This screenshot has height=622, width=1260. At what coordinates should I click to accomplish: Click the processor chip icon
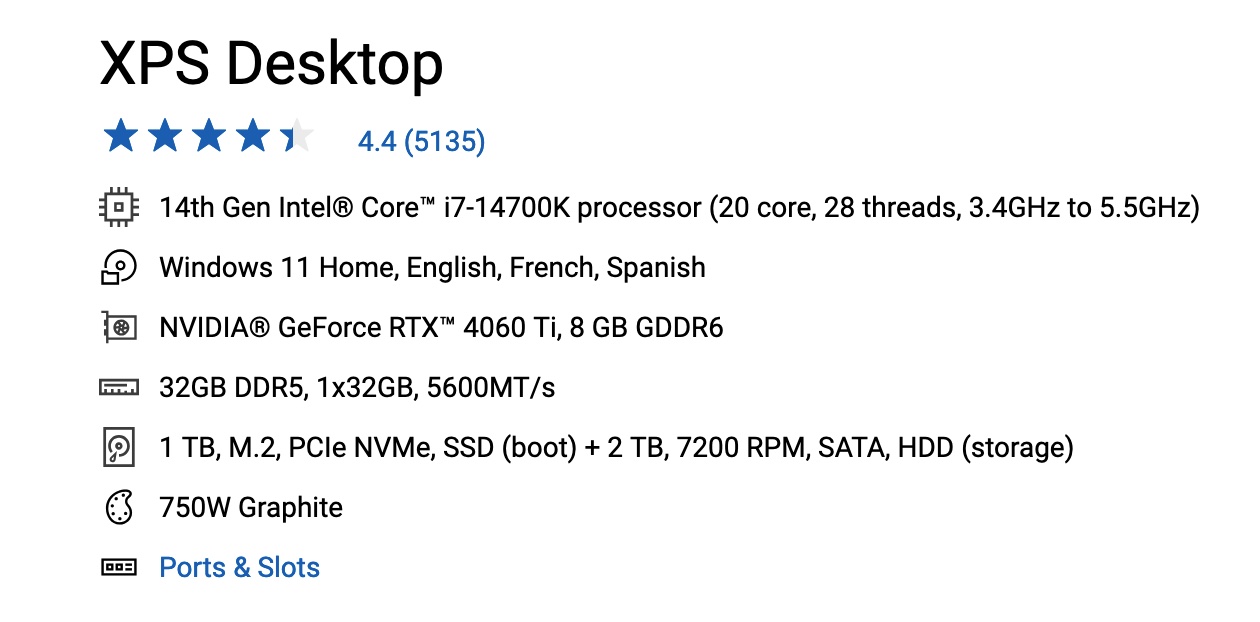(x=119, y=208)
